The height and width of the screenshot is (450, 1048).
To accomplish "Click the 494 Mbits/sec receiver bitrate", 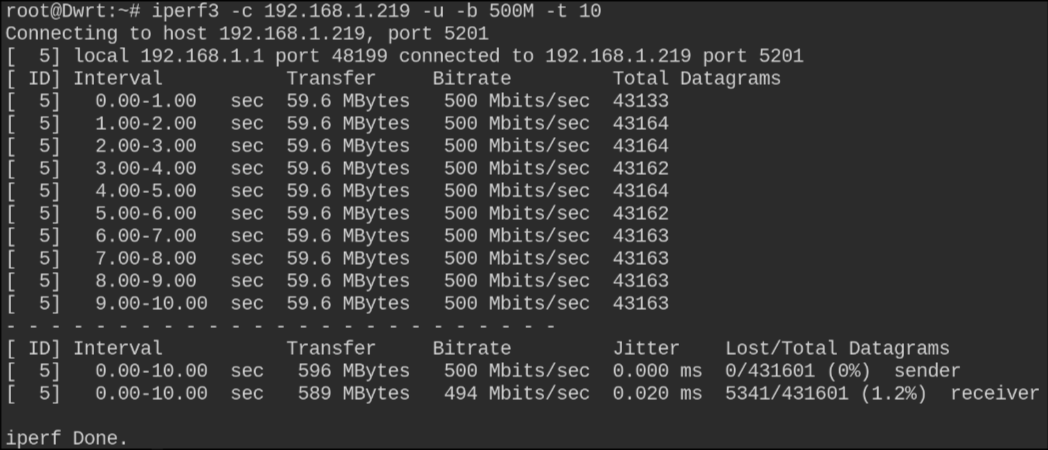I will [516, 393].
